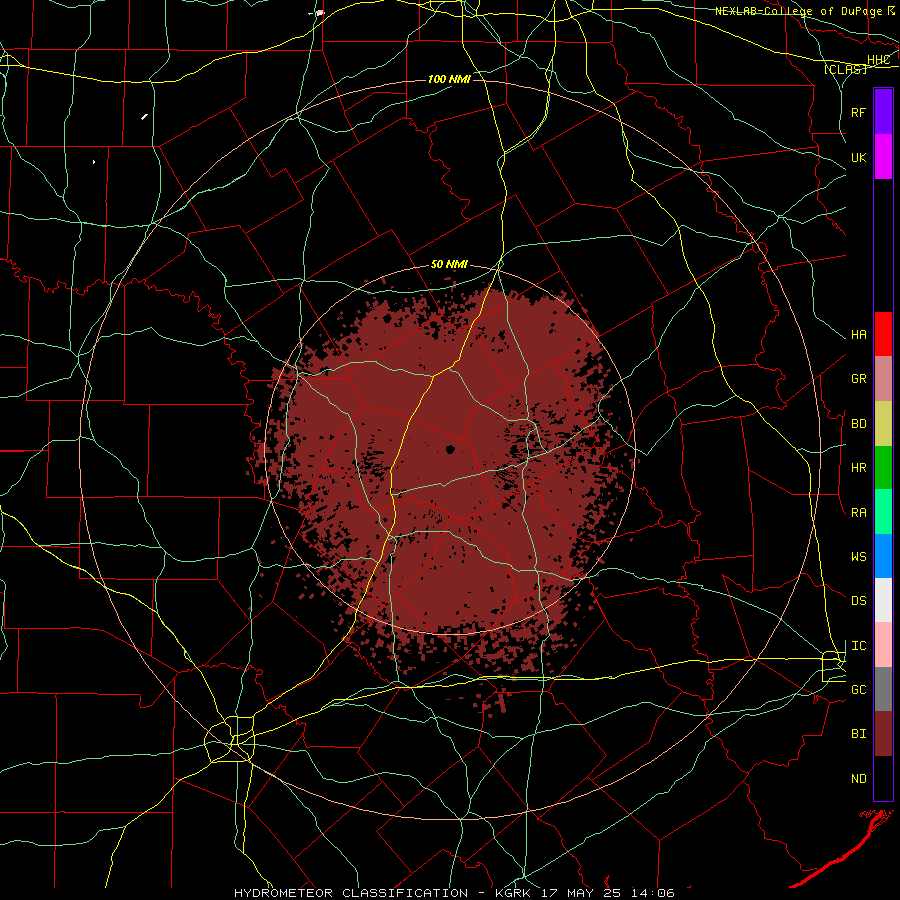Click the BD legend label
This screenshot has height=900, width=900.
coord(858,424)
